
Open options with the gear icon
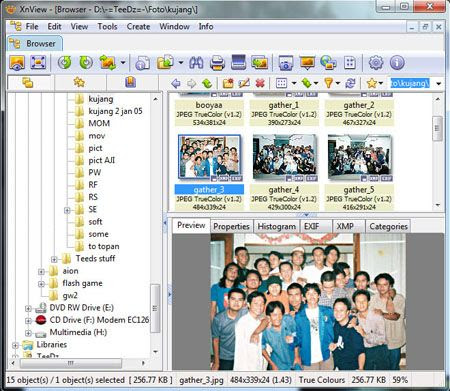[x=376, y=62]
